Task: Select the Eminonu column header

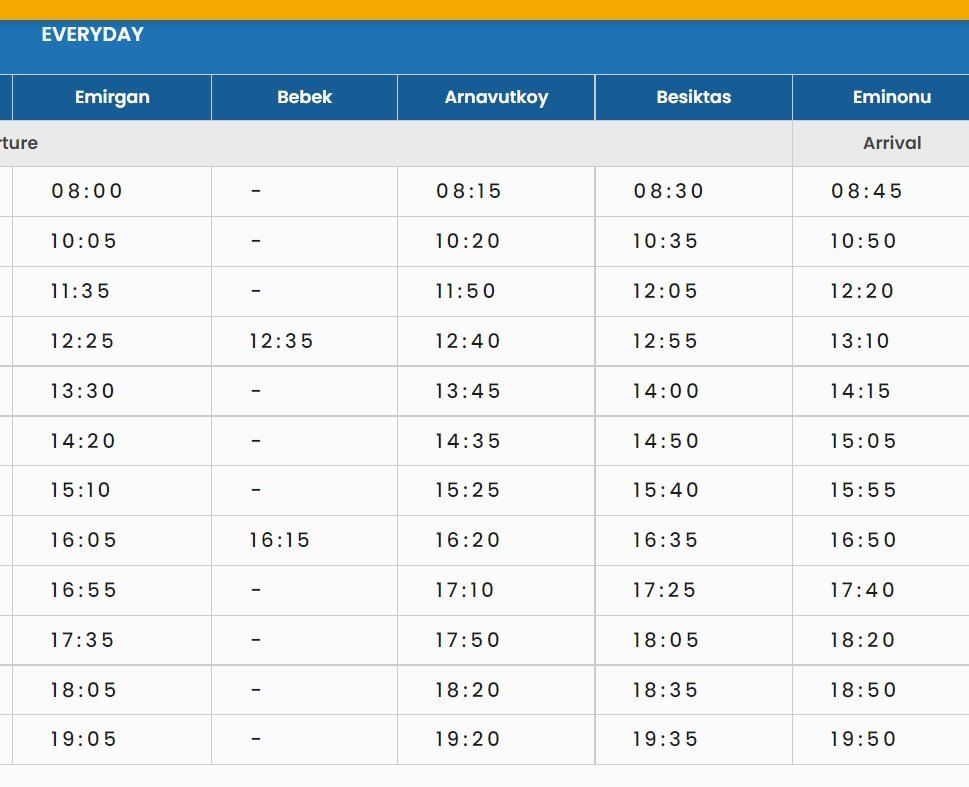Action: point(891,97)
